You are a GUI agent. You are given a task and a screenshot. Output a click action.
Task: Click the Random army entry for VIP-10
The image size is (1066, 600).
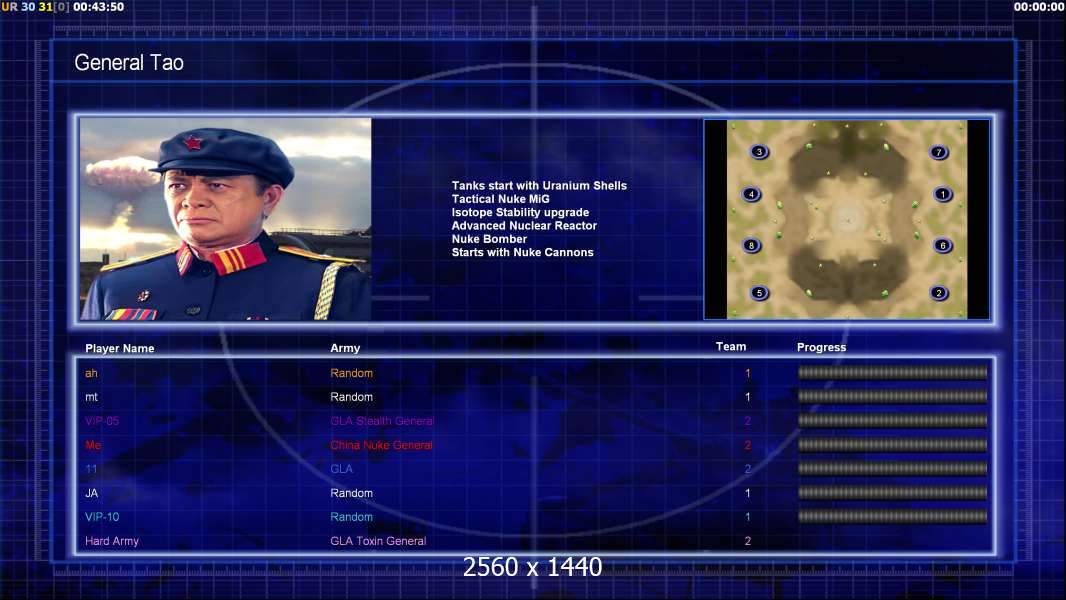click(x=351, y=517)
